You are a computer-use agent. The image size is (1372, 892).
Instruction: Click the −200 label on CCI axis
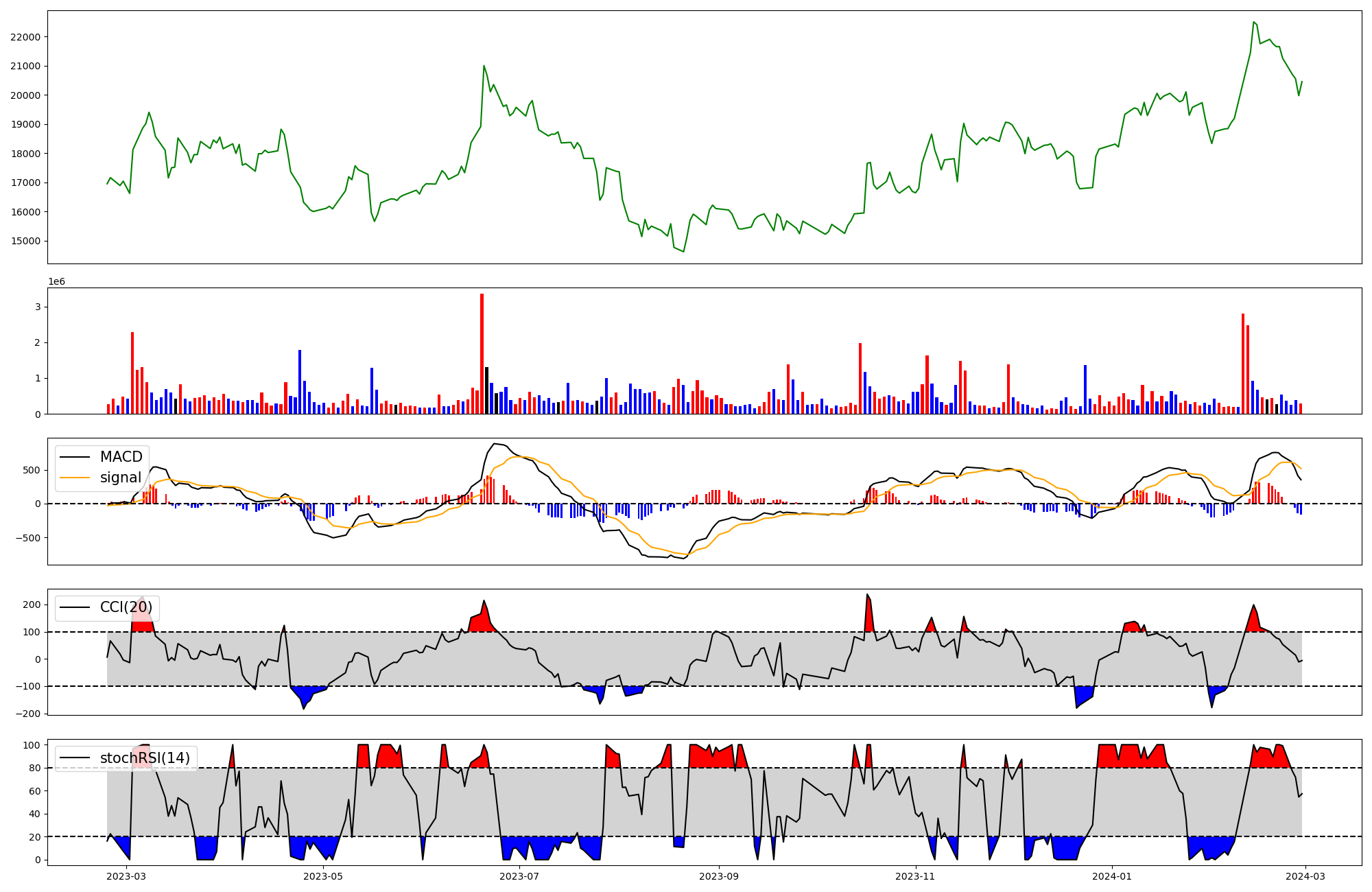point(27,714)
